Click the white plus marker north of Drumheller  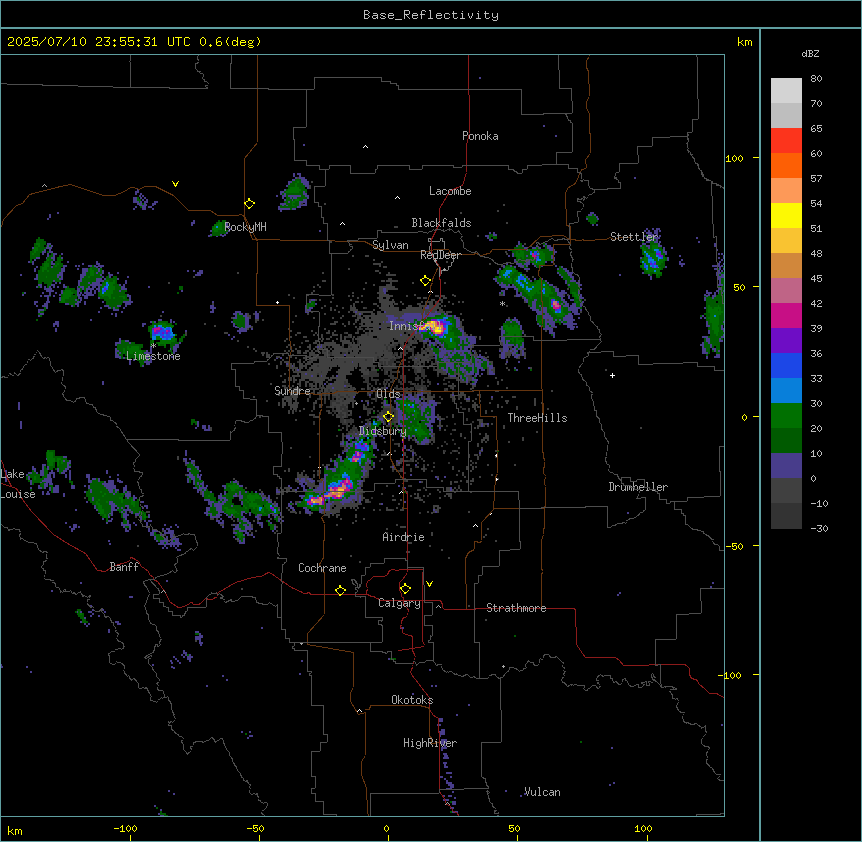(612, 375)
